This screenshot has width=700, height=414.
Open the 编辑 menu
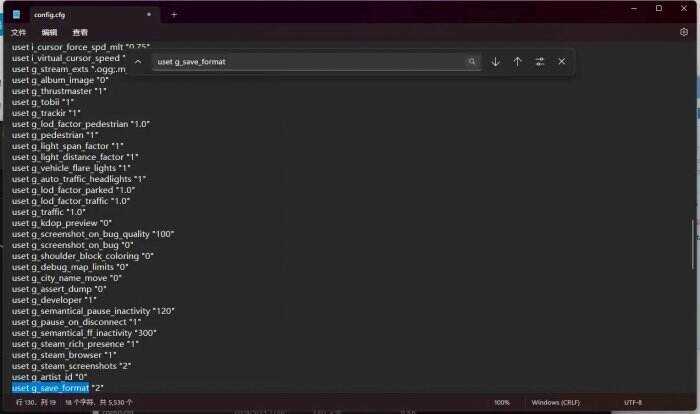tap(49, 33)
